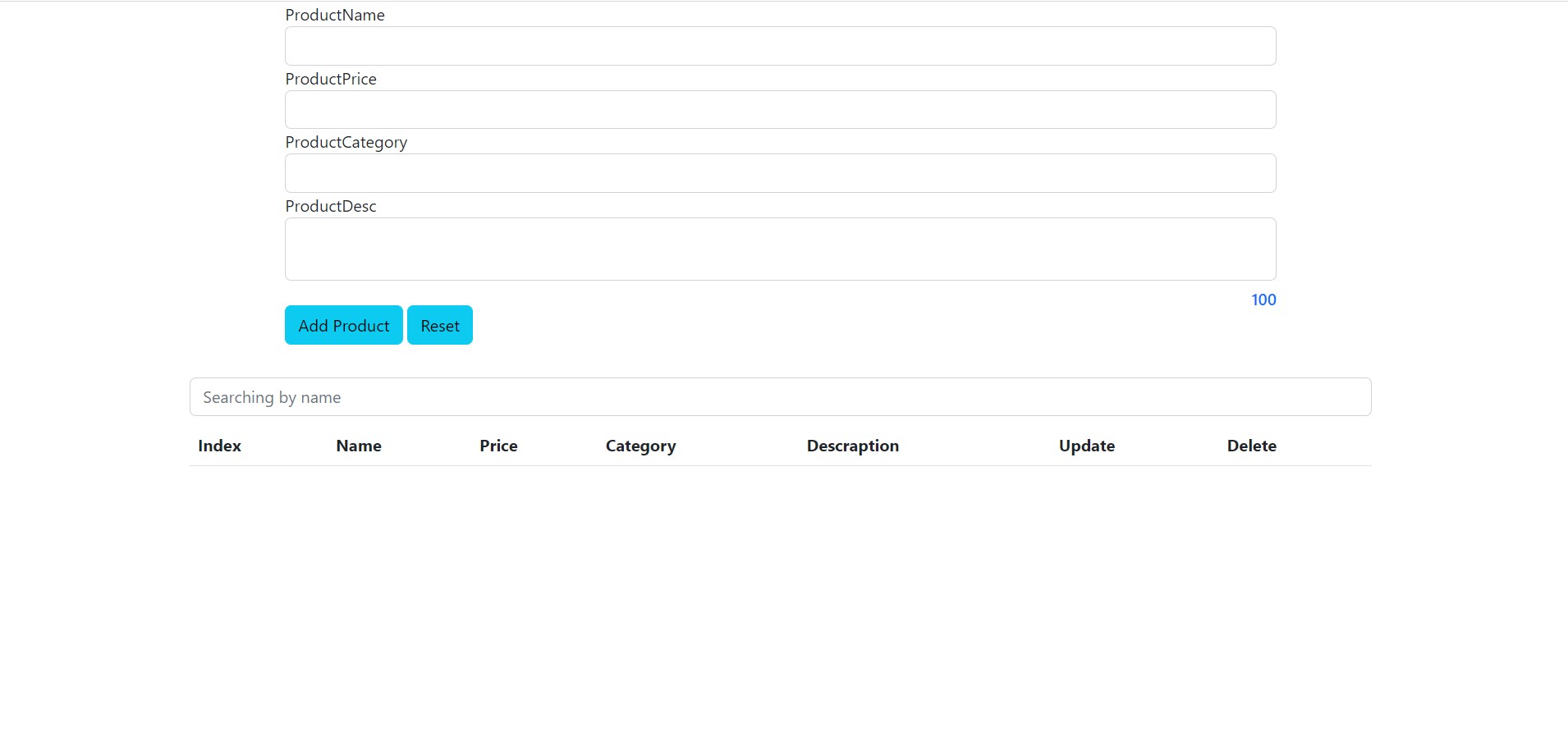Select the Category column header
Image resolution: width=1568 pixels, height=732 pixels.
pyautogui.click(x=640, y=446)
